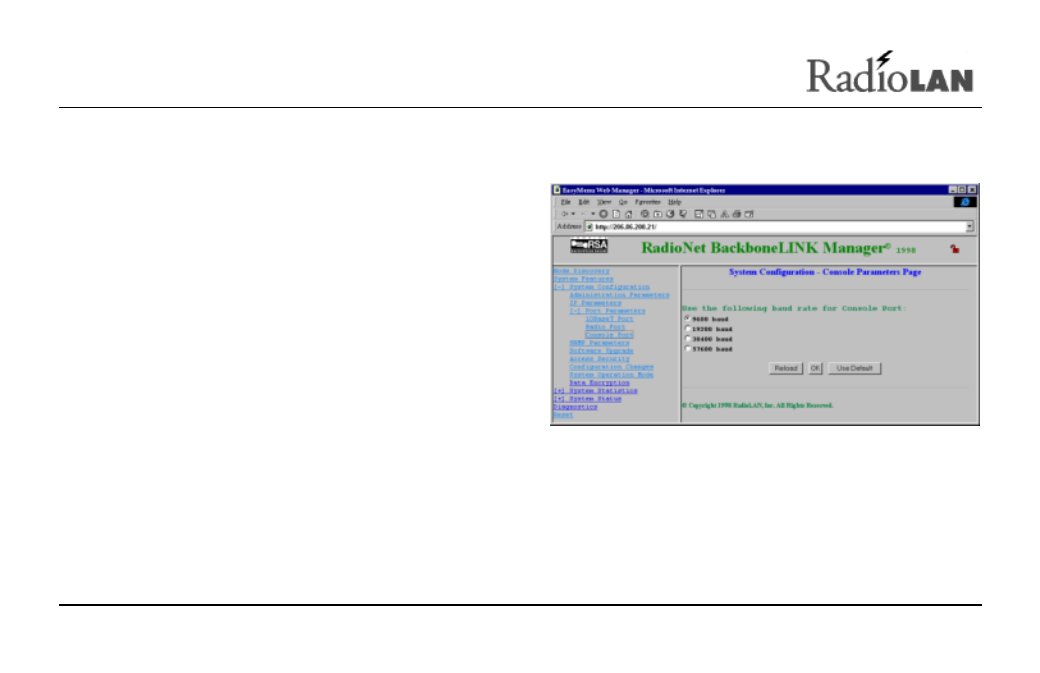This screenshot has height=673, width=1040.
Task: Open the Back button history dropdown arrow
Action: pyautogui.click(x=573, y=214)
